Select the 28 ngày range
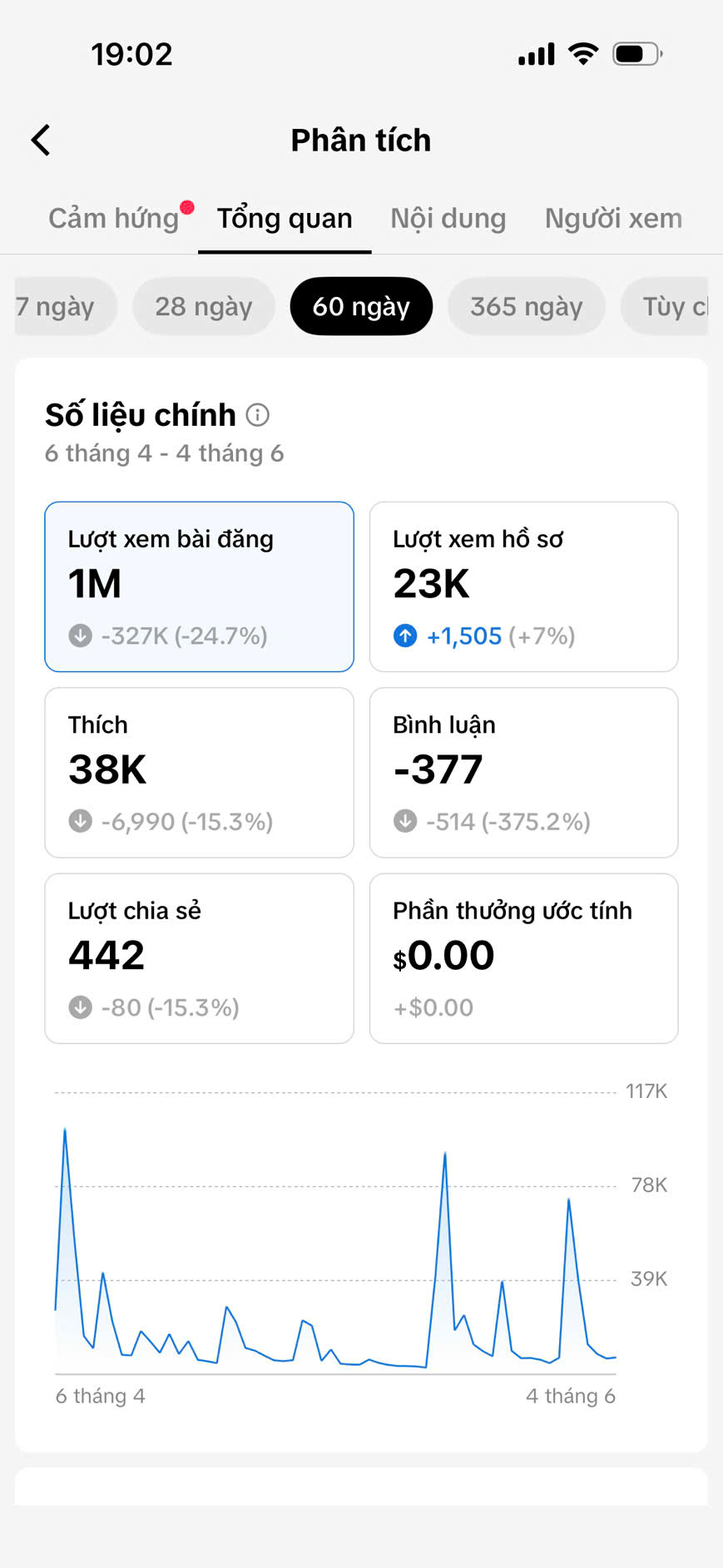723x1568 pixels. tap(204, 306)
